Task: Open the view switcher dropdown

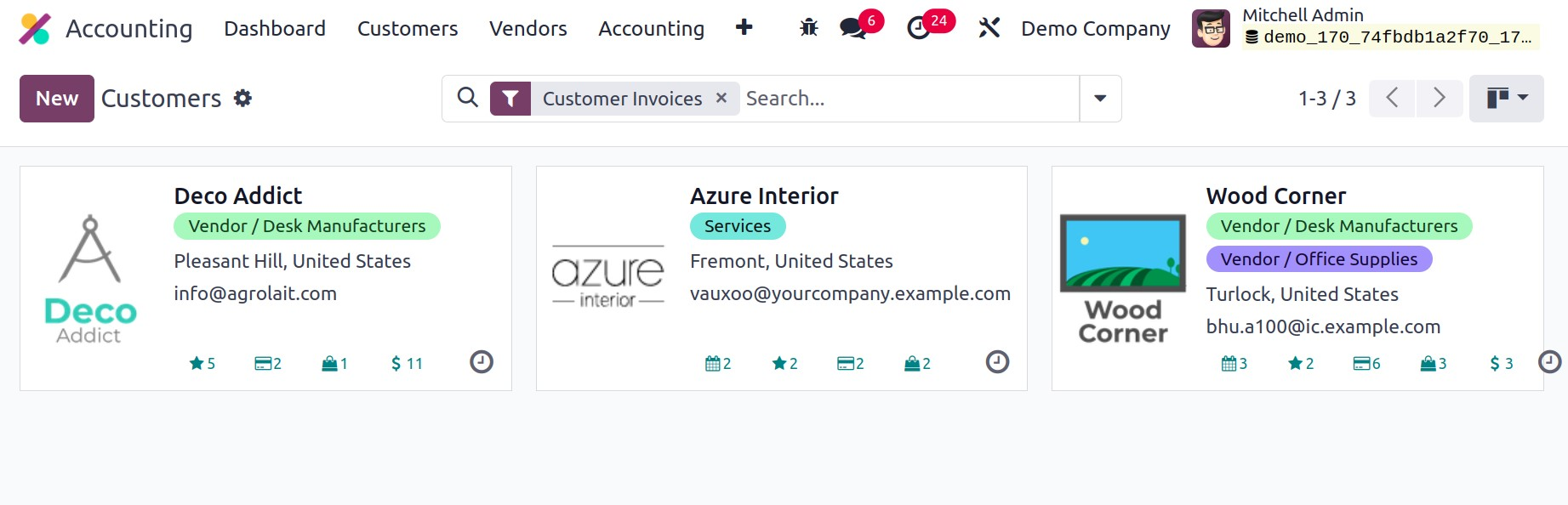Action: [x=1506, y=99]
